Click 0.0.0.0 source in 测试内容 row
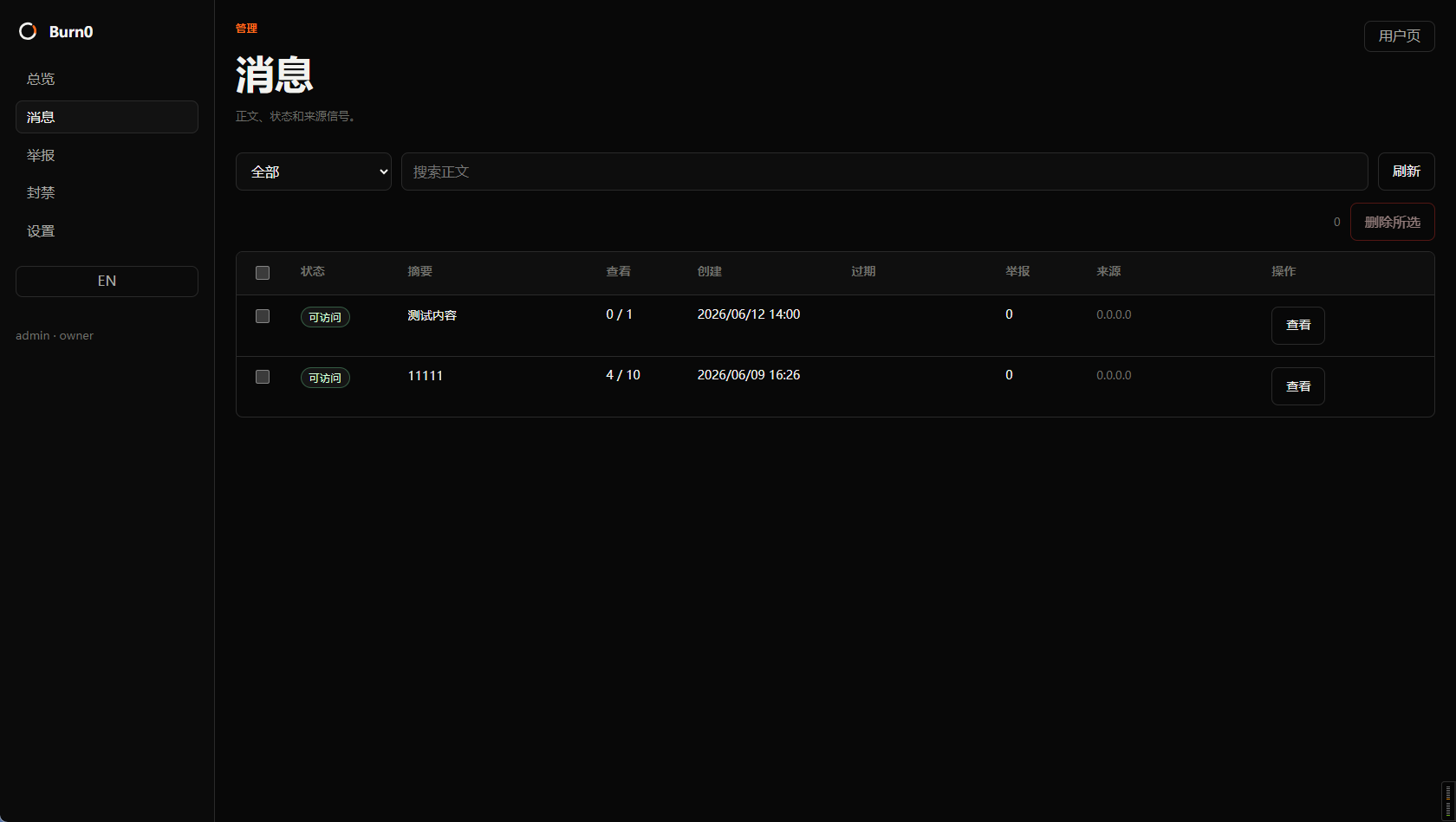The width and height of the screenshot is (1456, 822). tap(1114, 314)
